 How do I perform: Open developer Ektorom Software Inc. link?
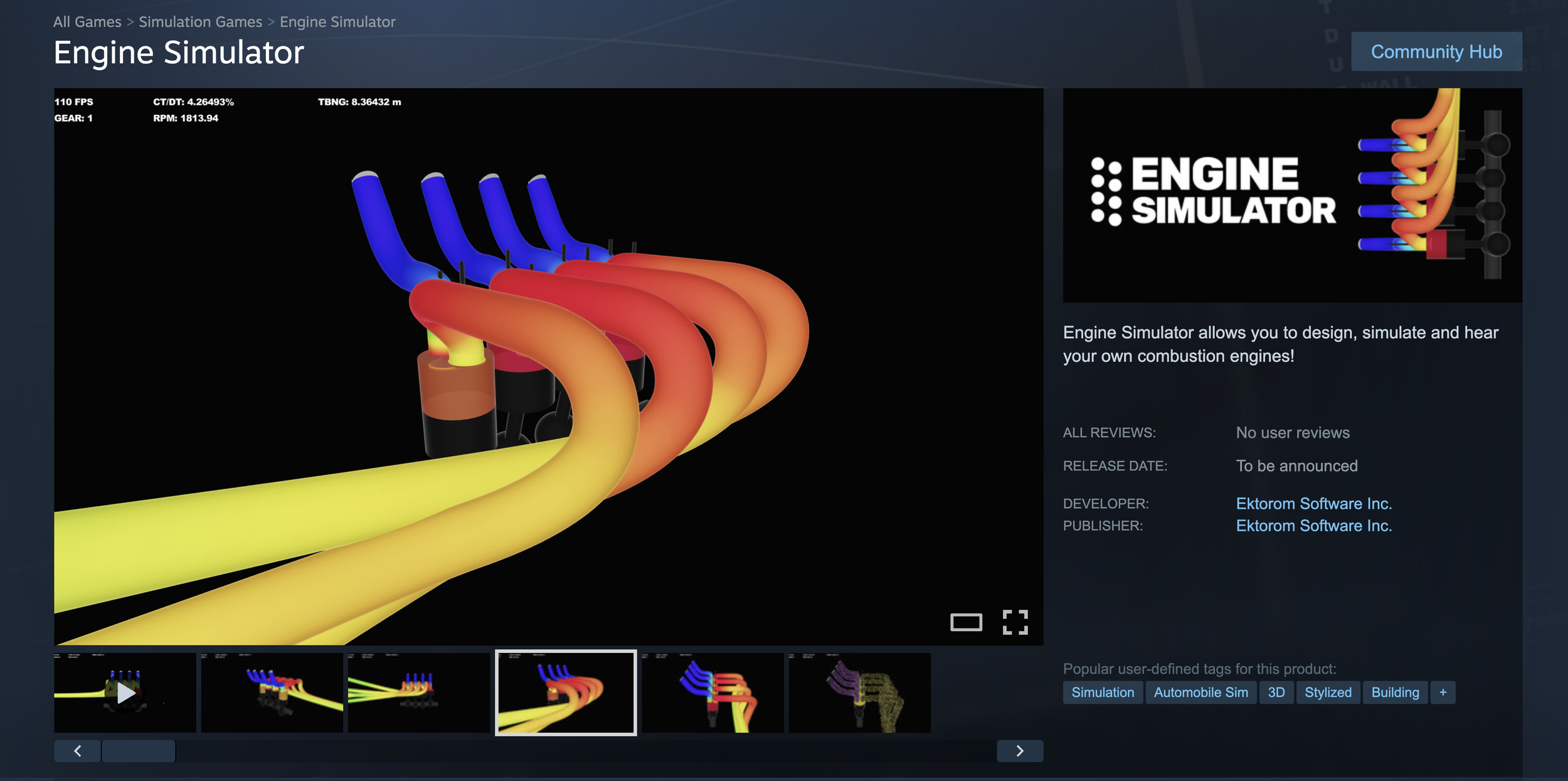point(1313,504)
